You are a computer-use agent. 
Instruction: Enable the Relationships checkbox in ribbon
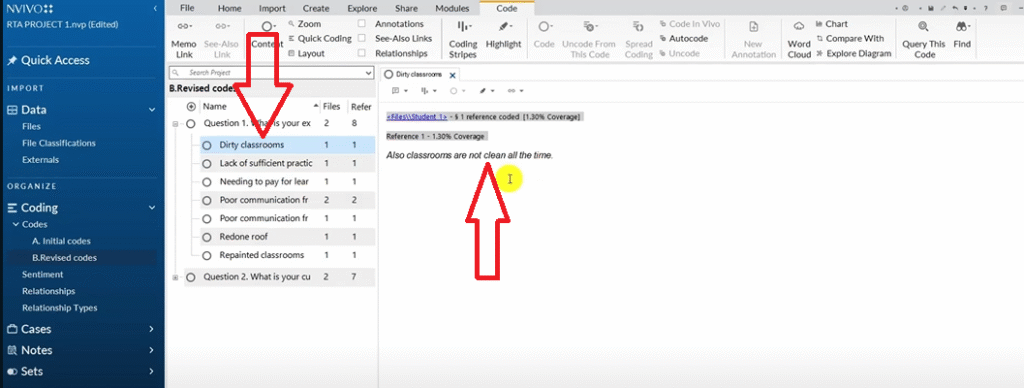click(362, 54)
